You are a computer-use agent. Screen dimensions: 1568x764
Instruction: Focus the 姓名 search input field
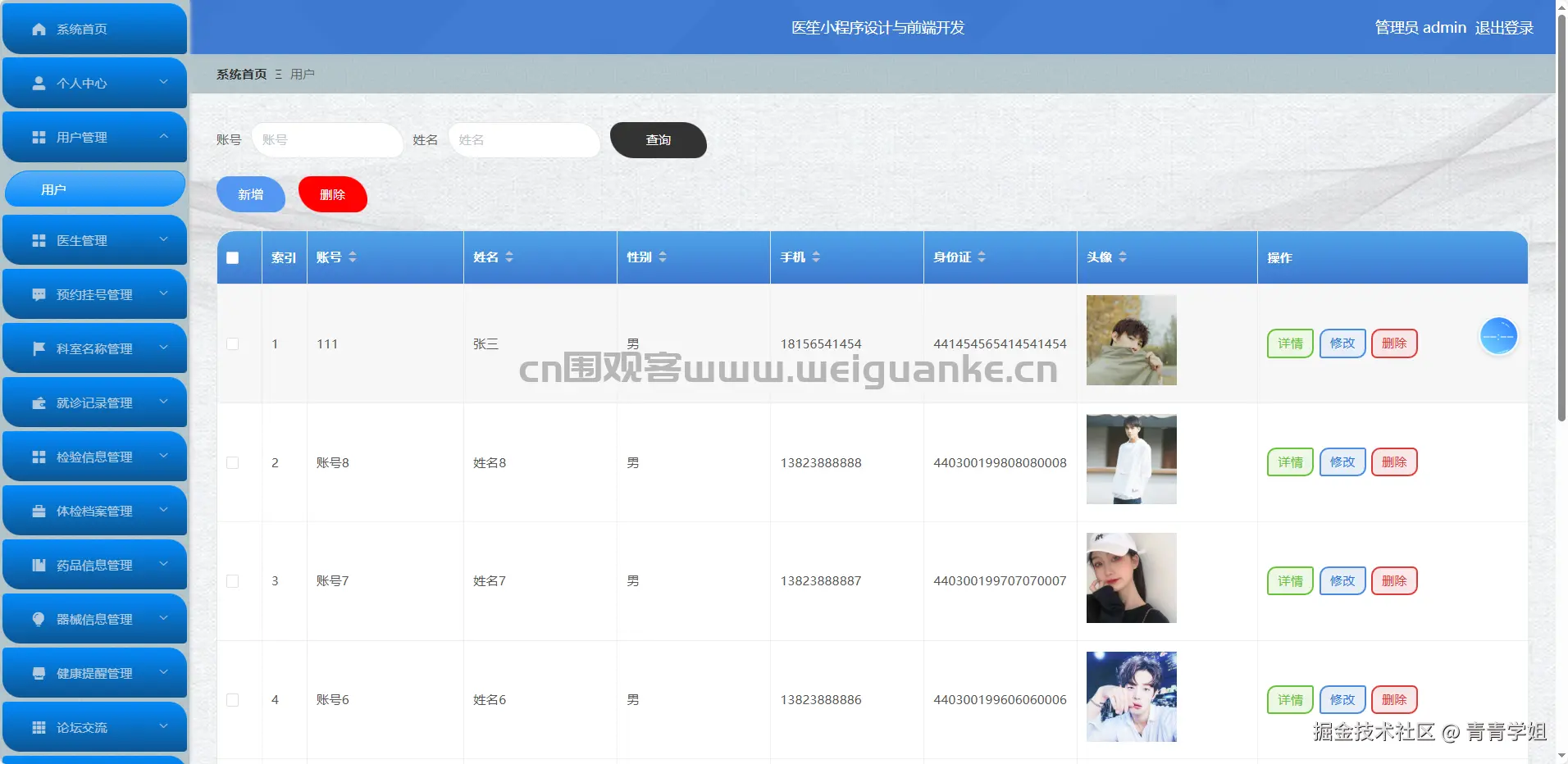[x=524, y=140]
